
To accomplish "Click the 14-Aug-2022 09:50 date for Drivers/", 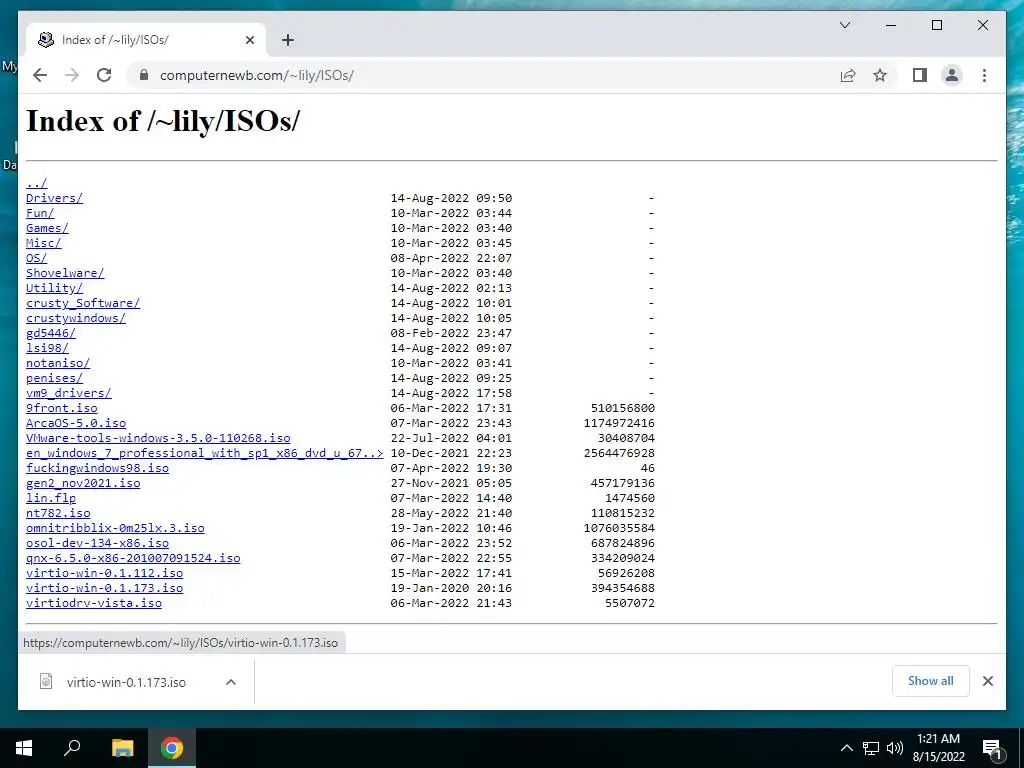I will click(x=451, y=198).
